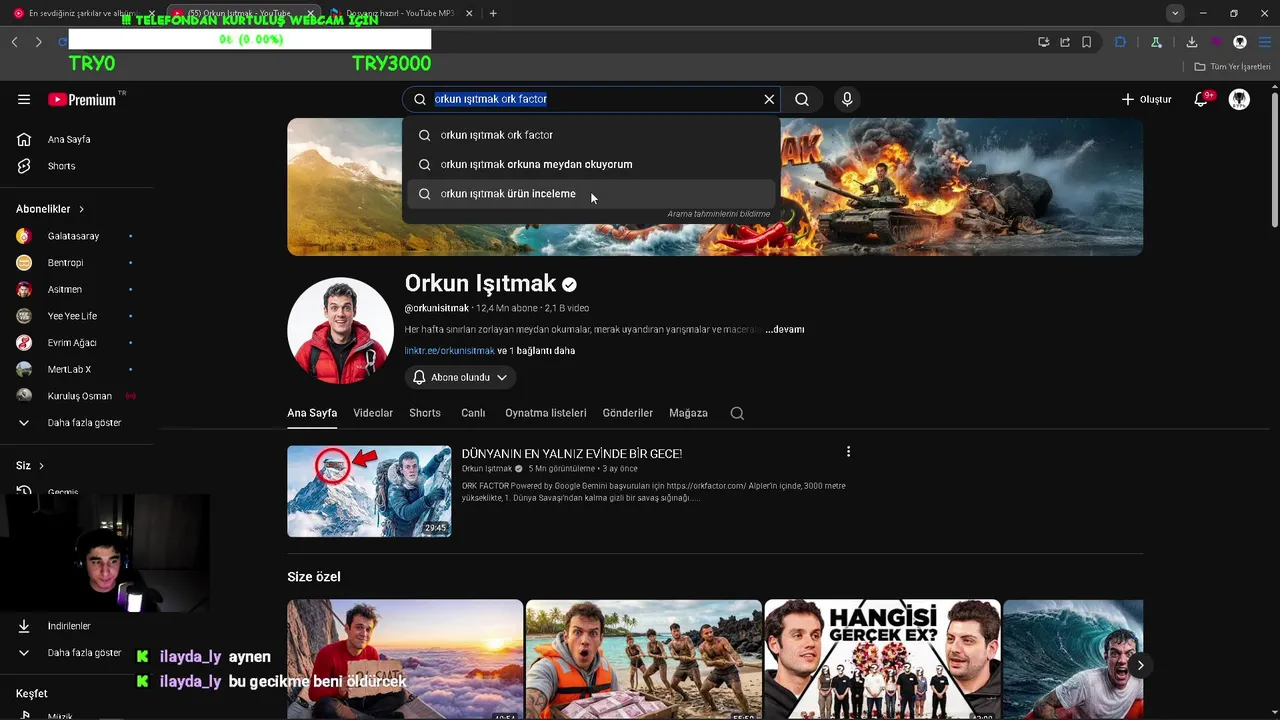Bookmark this page via the bookmark icon

(1087, 42)
